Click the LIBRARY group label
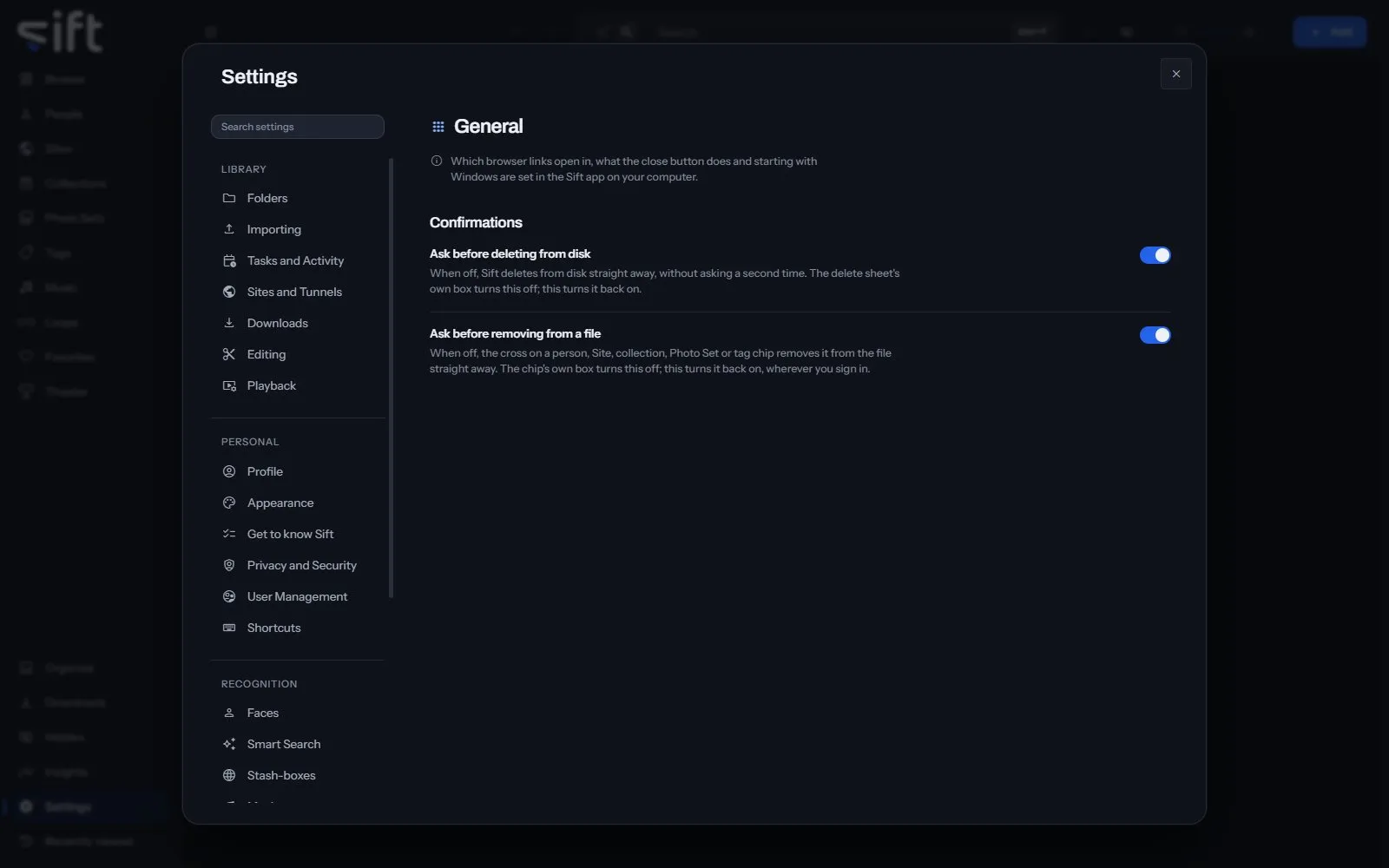 pyautogui.click(x=244, y=169)
